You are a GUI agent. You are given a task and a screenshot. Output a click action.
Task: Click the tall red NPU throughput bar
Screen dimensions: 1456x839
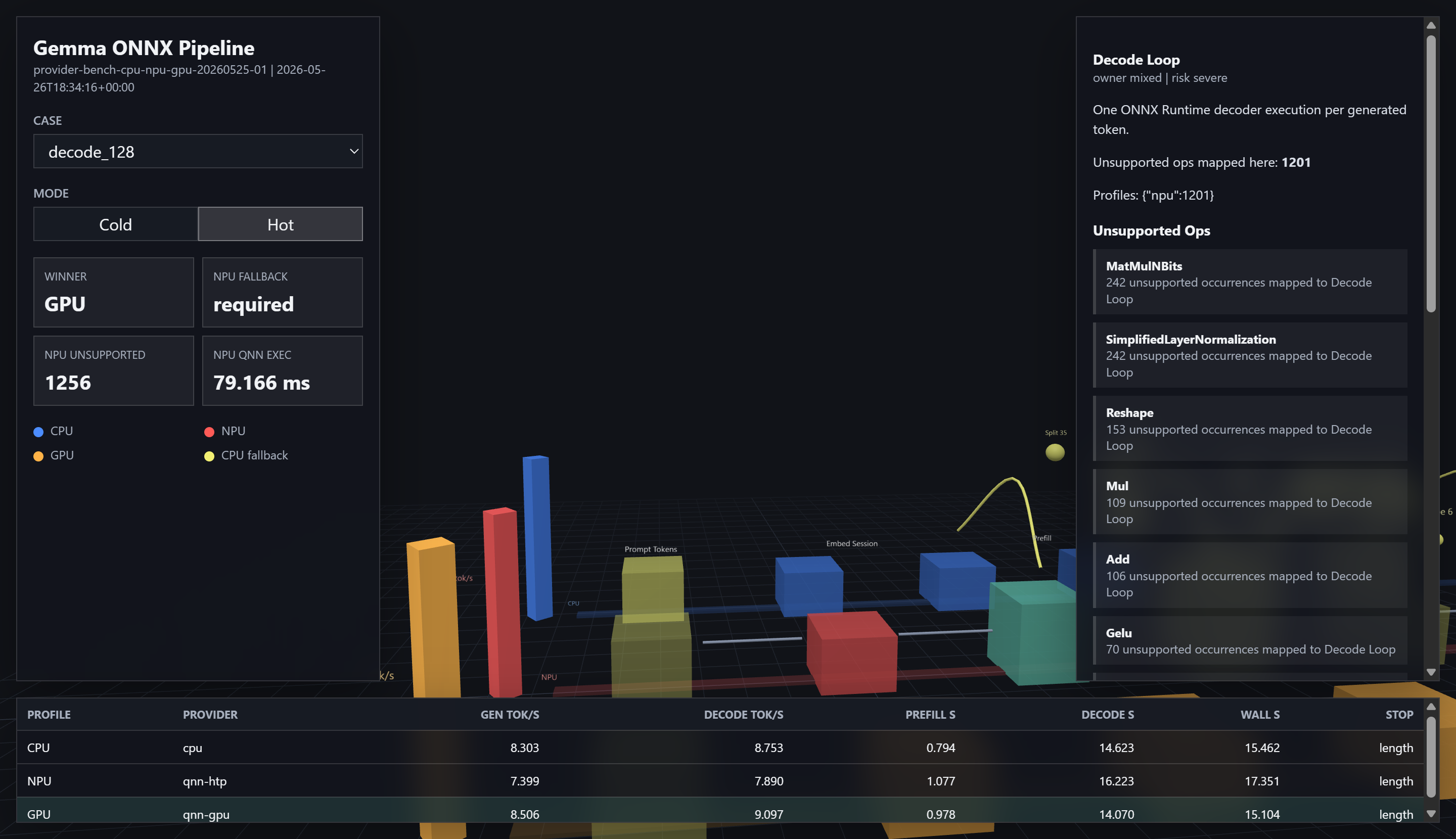[502, 602]
